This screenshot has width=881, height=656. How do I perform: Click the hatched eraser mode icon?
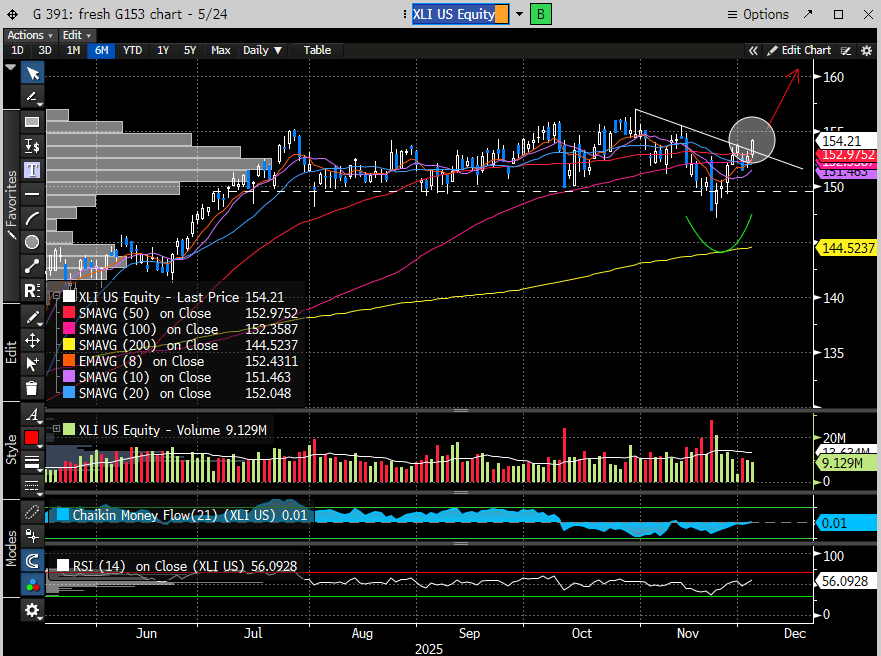(33, 512)
